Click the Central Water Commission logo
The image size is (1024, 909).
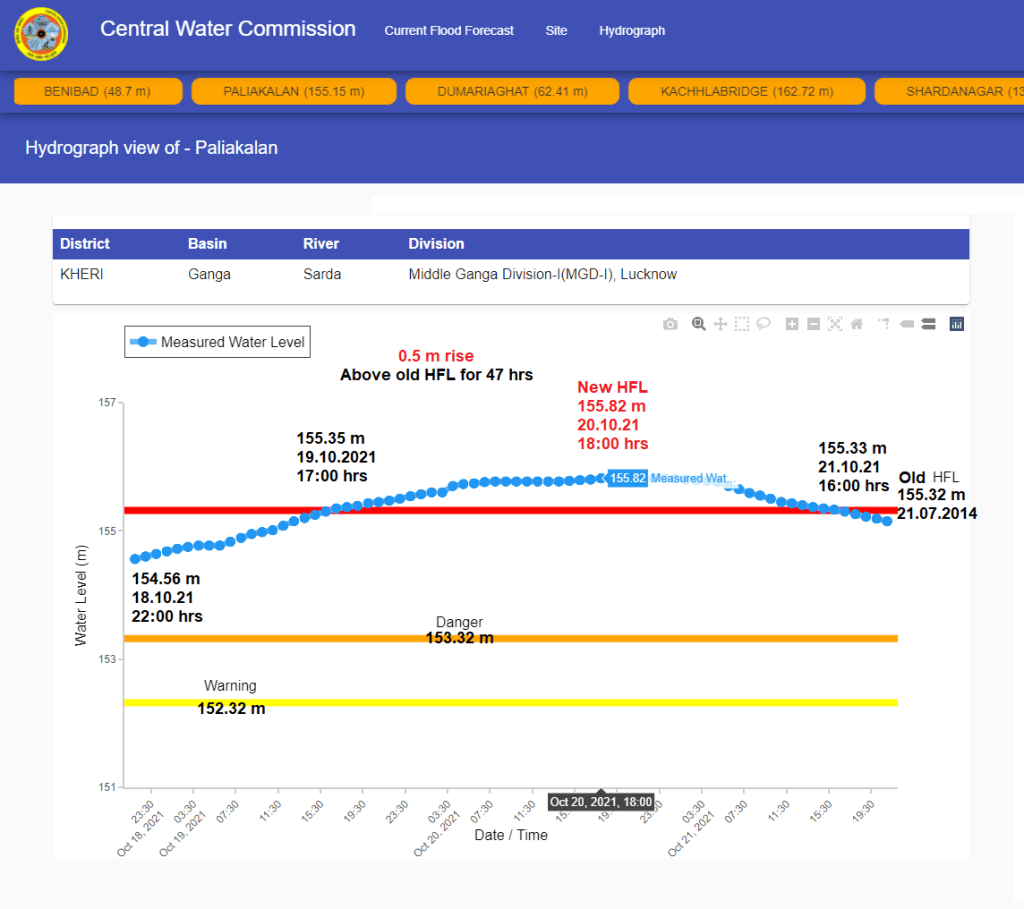(x=41, y=35)
